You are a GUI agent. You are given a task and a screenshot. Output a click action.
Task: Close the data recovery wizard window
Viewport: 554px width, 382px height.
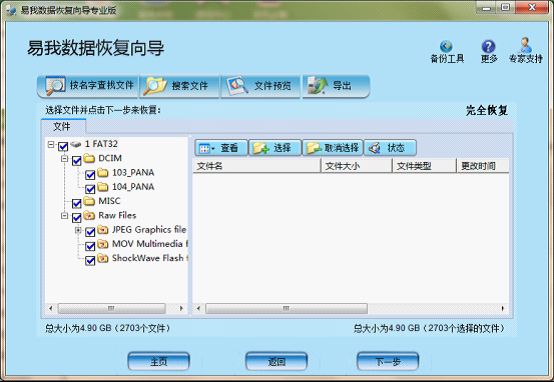[x=532, y=7]
